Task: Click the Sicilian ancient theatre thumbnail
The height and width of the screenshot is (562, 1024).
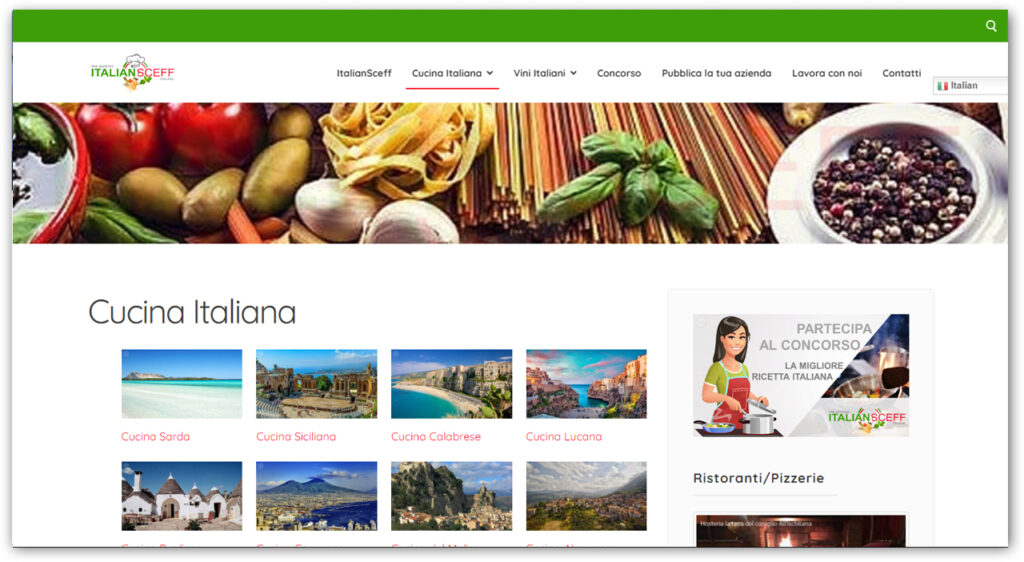Action: [x=317, y=384]
